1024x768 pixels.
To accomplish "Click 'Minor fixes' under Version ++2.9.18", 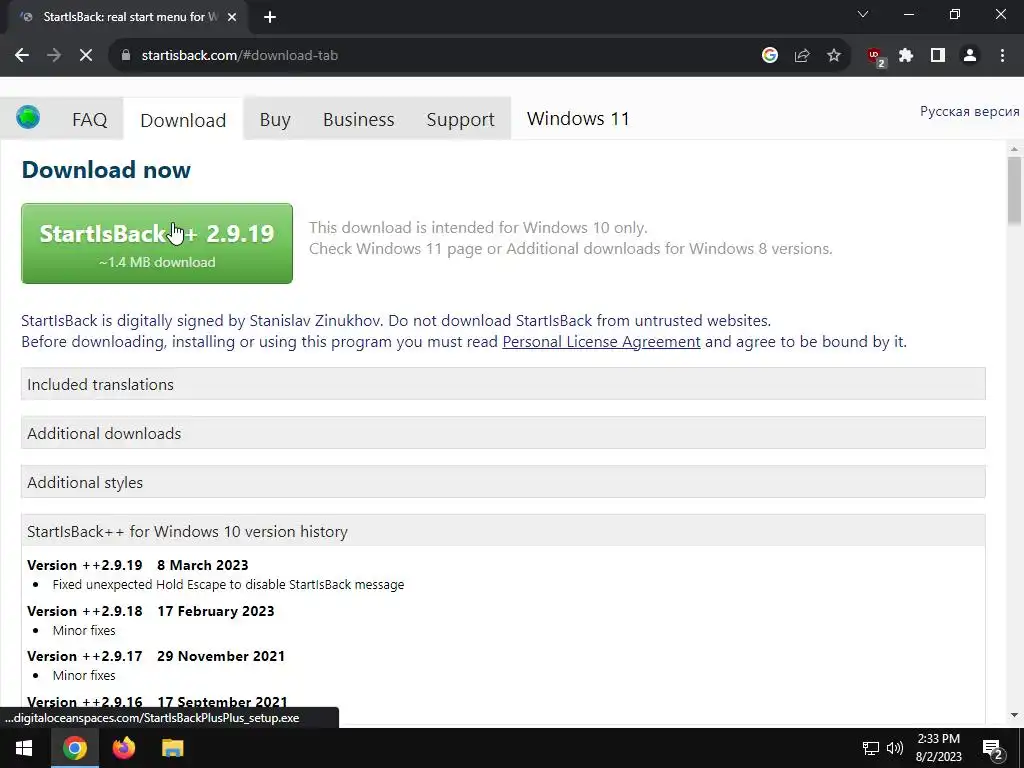I will [x=84, y=630].
